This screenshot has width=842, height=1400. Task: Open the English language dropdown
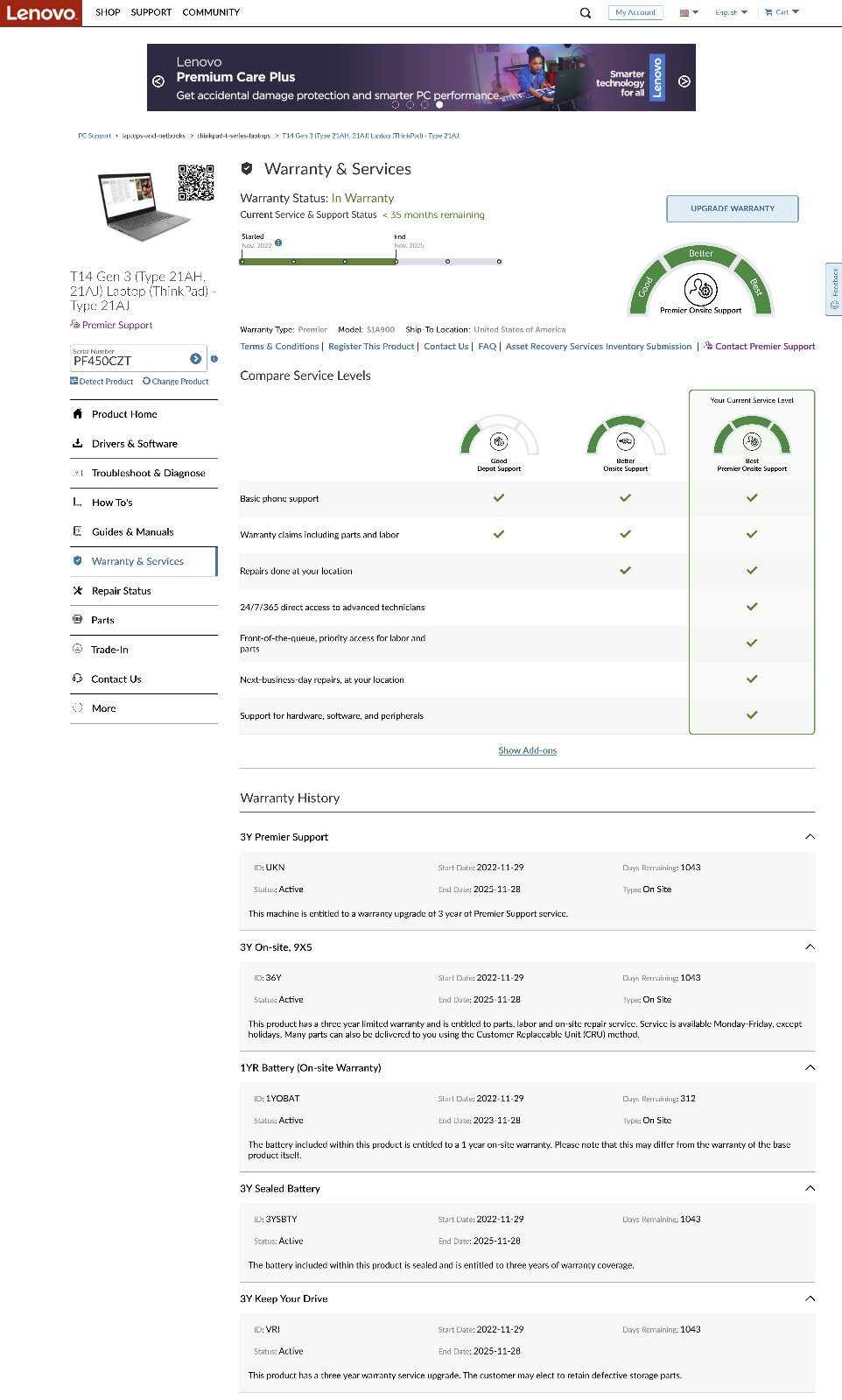coord(731,12)
